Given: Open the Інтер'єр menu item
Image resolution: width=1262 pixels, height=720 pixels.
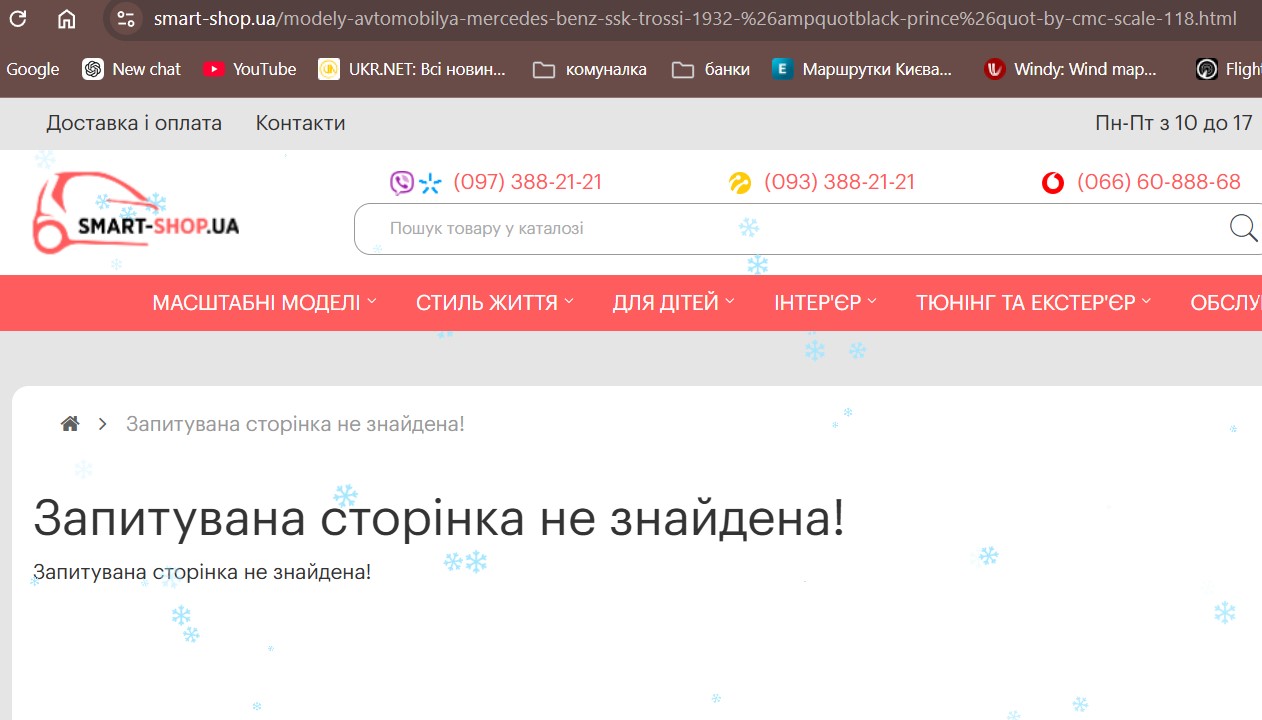Looking at the screenshot, I should [x=825, y=303].
